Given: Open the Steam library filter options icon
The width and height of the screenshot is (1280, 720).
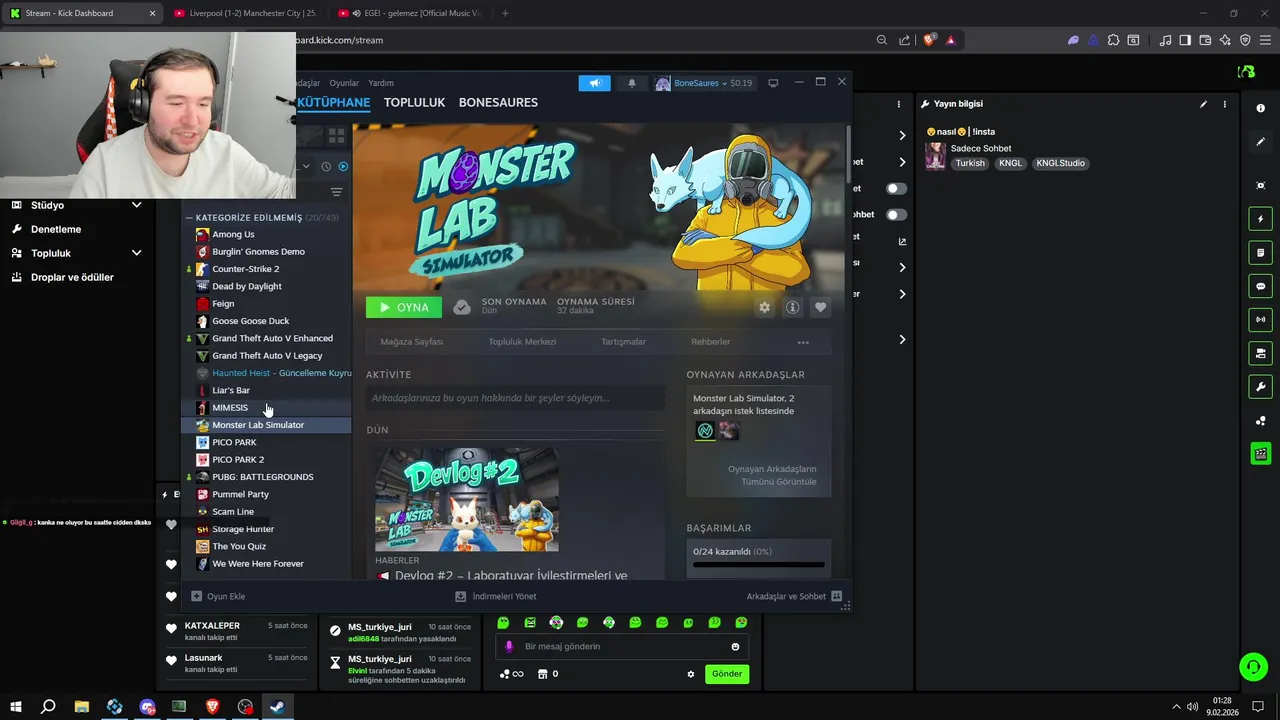Looking at the screenshot, I should tap(336, 192).
